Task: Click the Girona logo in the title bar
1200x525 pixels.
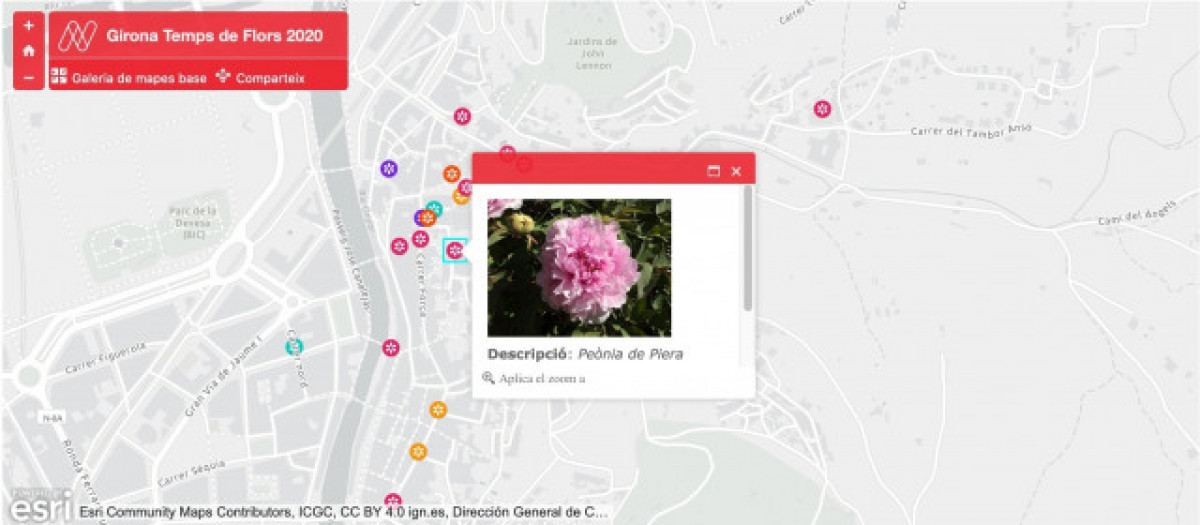Action: (x=75, y=36)
